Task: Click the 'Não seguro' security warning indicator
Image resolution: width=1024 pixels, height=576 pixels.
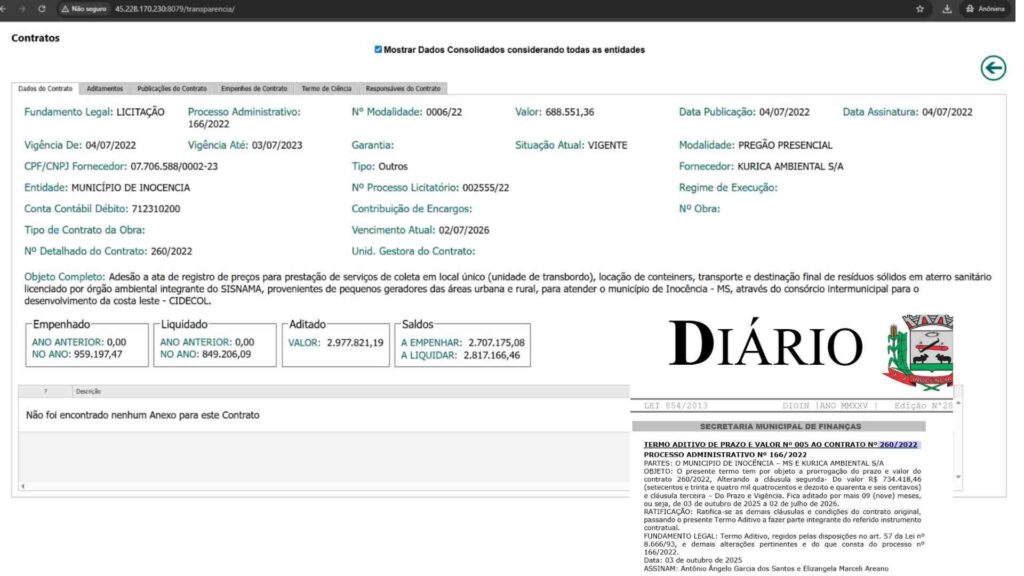Action: (84, 8)
